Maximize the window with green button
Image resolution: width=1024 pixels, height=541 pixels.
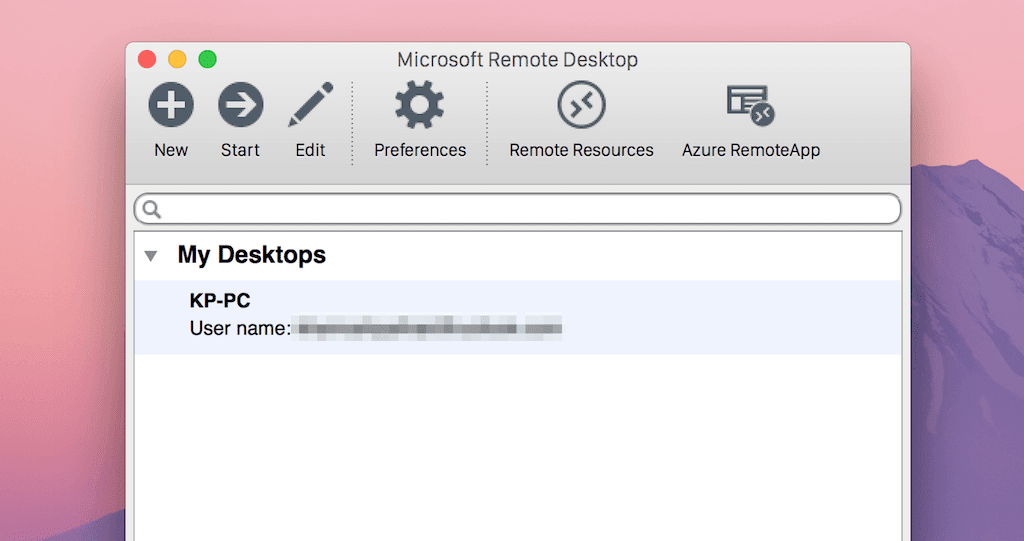pos(208,59)
